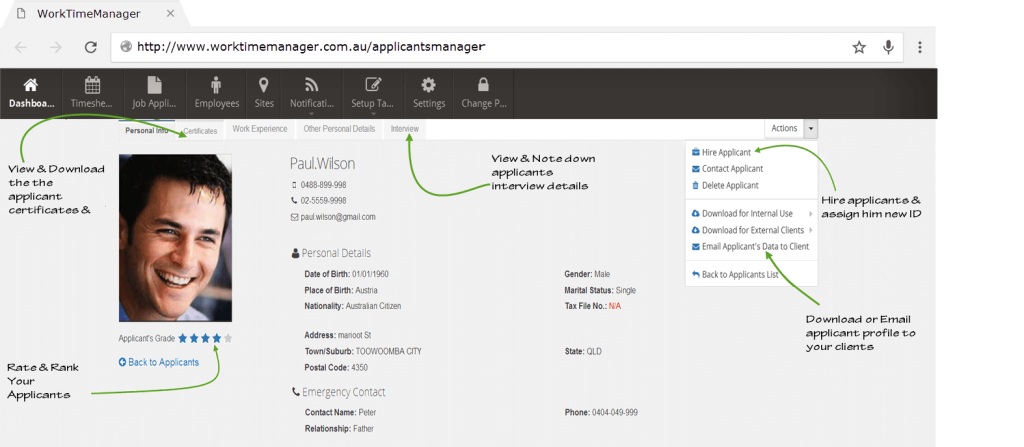Click the Tax File No. N/A value
Image resolution: width=1024 pixels, height=447 pixels.
click(615, 306)
